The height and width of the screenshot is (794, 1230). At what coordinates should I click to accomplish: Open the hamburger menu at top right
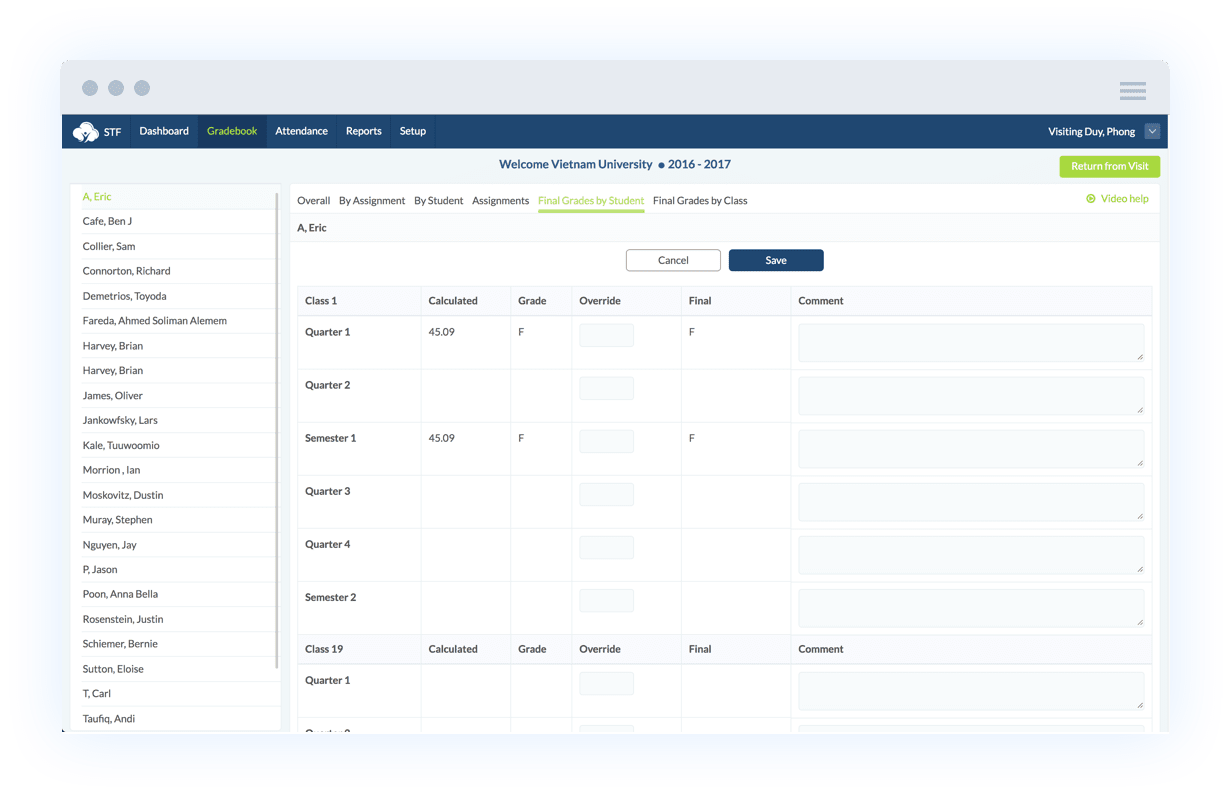tap(1133, 90)
